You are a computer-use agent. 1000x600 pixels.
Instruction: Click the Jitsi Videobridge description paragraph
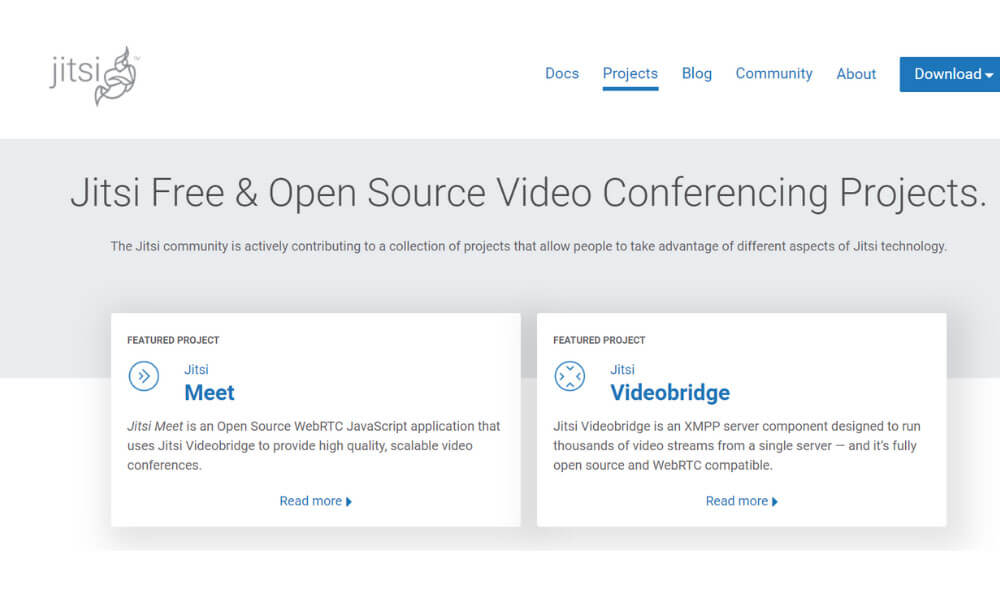(737, 446)
